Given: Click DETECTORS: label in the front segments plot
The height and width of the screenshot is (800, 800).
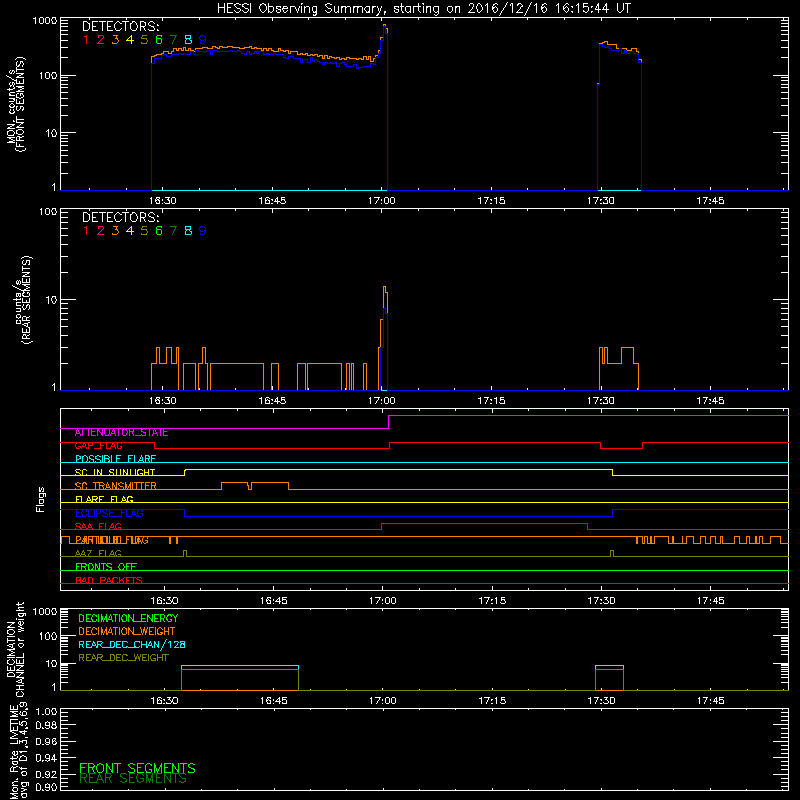Looking at the screenshot, I should pos(120,26).
